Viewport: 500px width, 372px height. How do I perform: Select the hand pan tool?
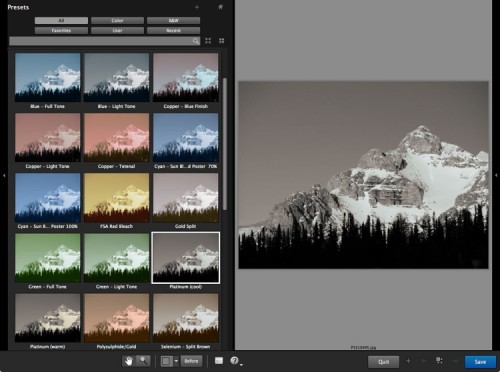click(x=129, y=361)
